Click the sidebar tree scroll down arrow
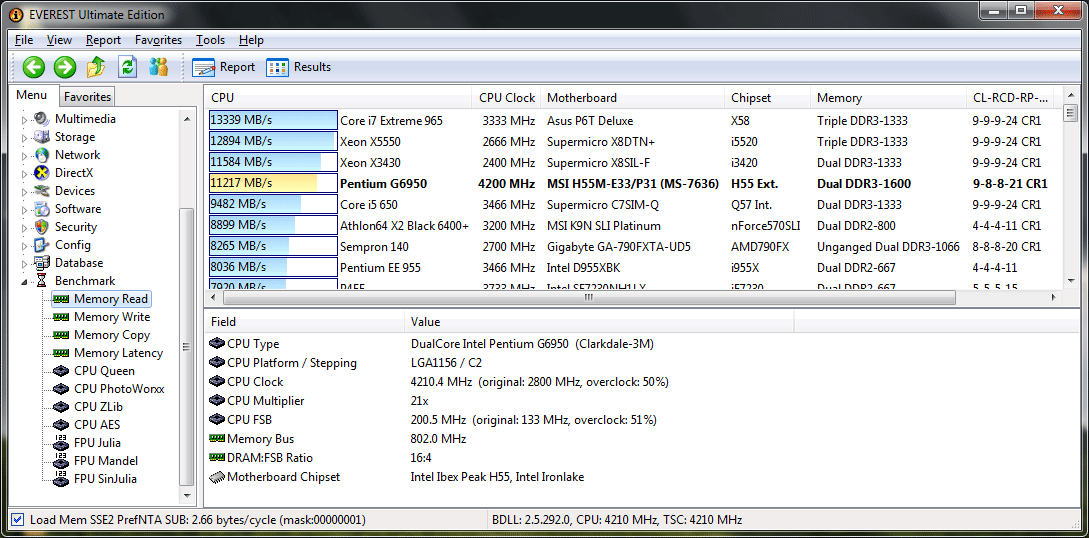Image resolution: width=1089 pixels, height=538 pixels. [186, 496]
